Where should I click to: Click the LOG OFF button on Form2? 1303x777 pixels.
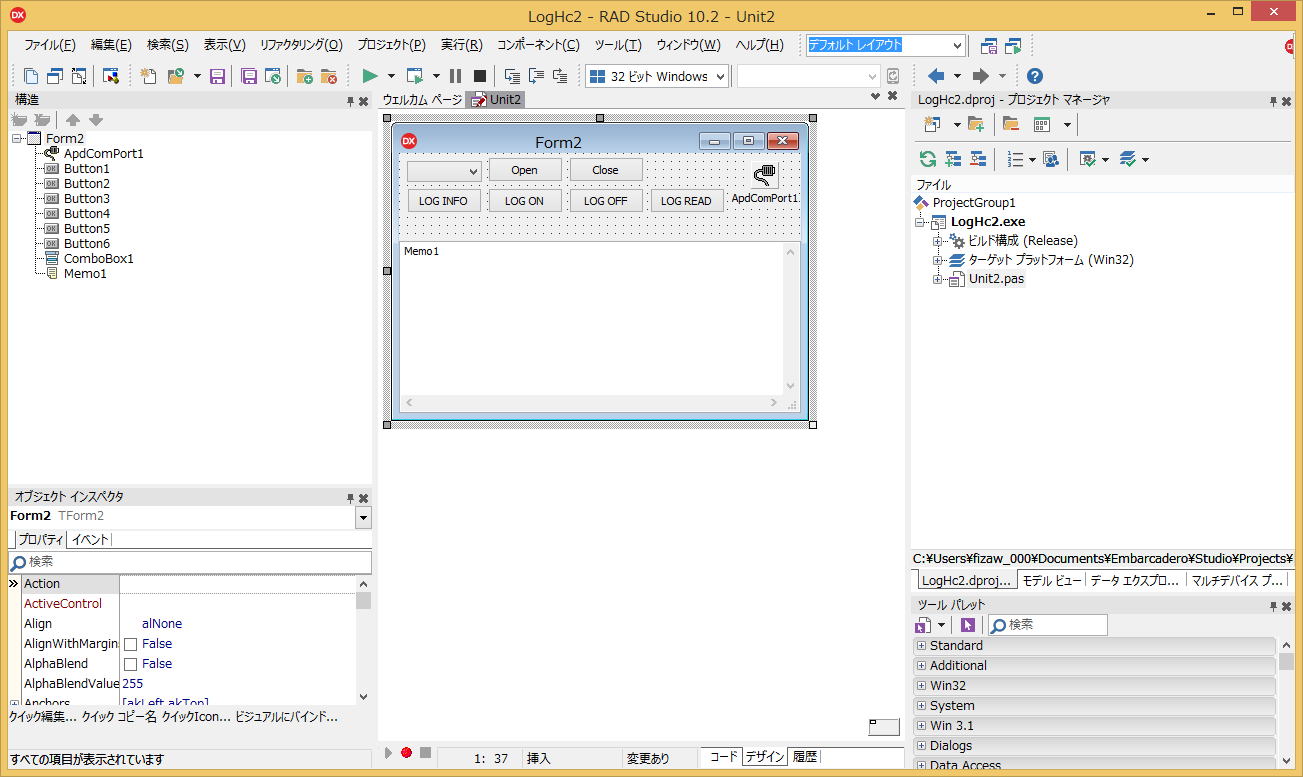(605, 201)
